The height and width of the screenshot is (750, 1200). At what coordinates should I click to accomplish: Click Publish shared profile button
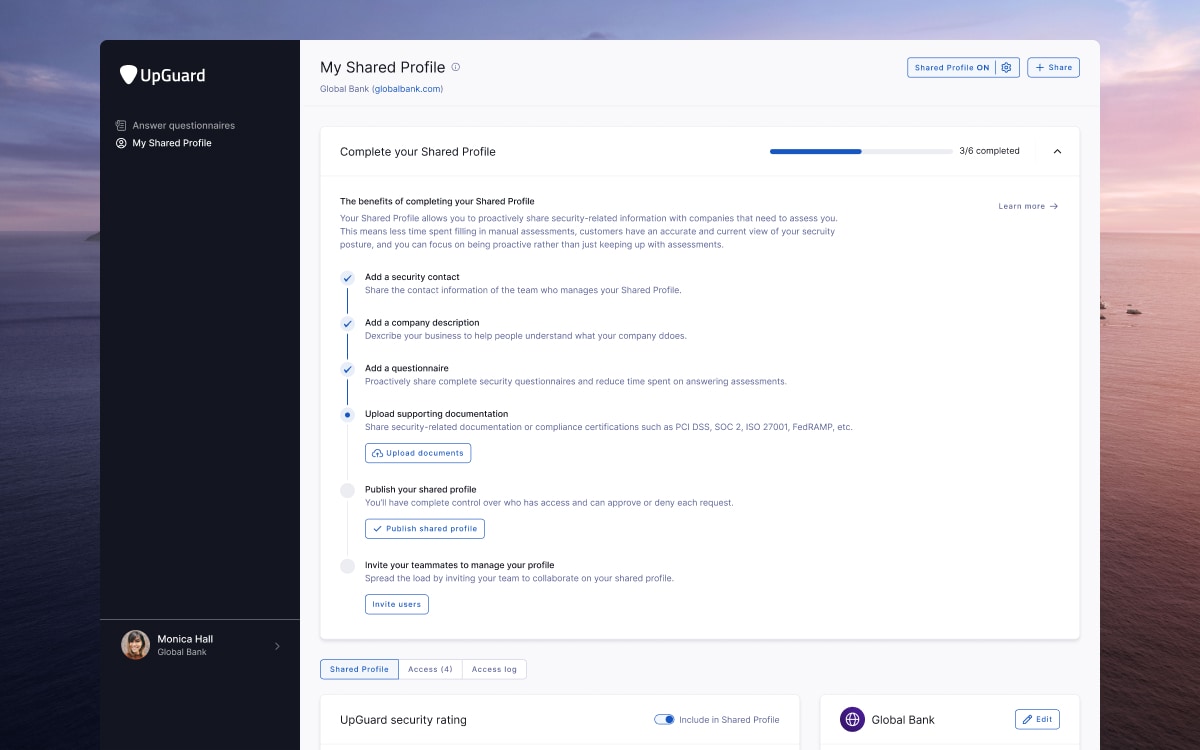coord(425,529)
